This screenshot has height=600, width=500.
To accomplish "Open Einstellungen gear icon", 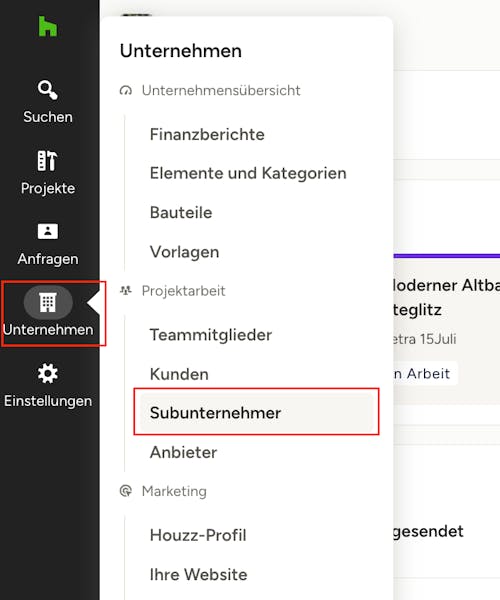I will click(x=48, y=373).
